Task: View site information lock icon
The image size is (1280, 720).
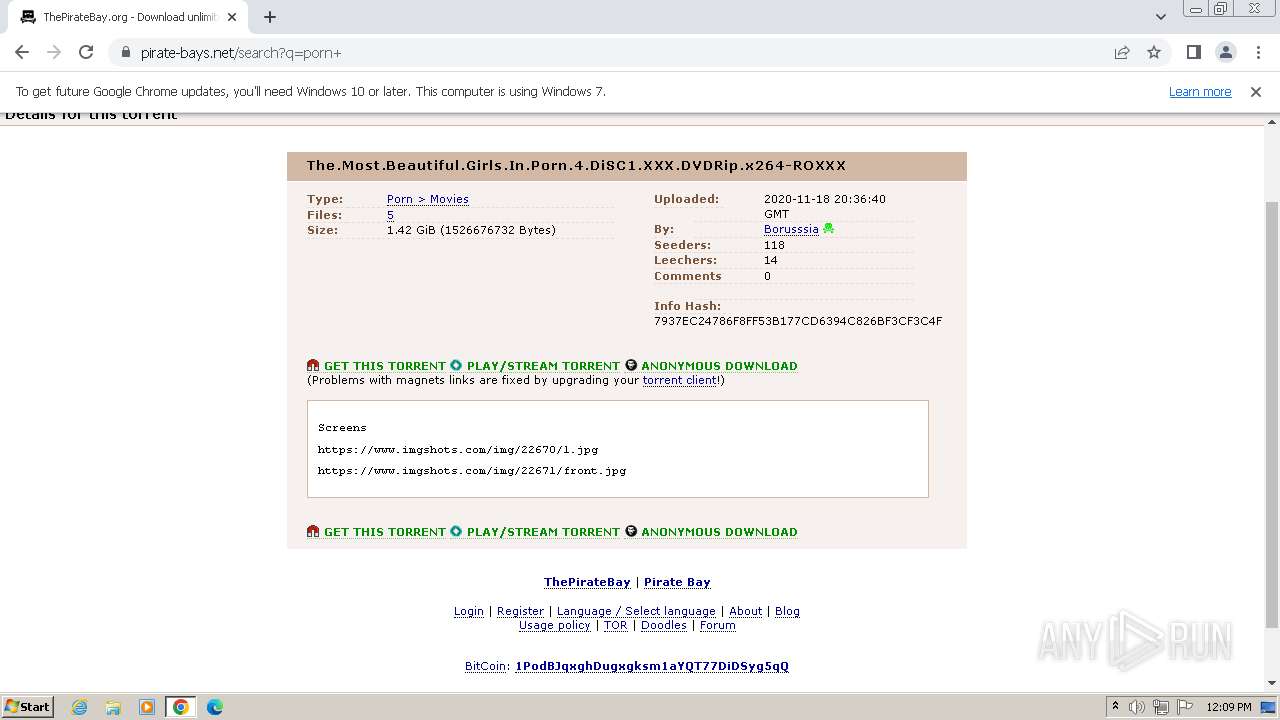Action: pos(125,53)
